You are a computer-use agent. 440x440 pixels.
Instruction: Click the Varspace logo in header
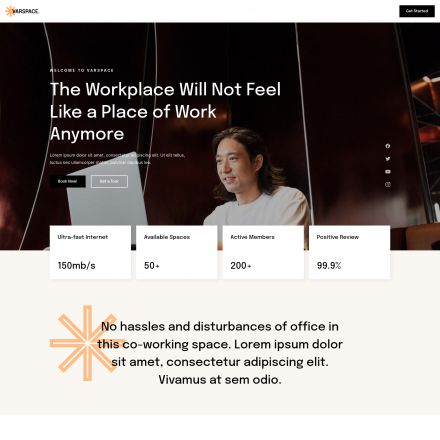click(22, 11)
